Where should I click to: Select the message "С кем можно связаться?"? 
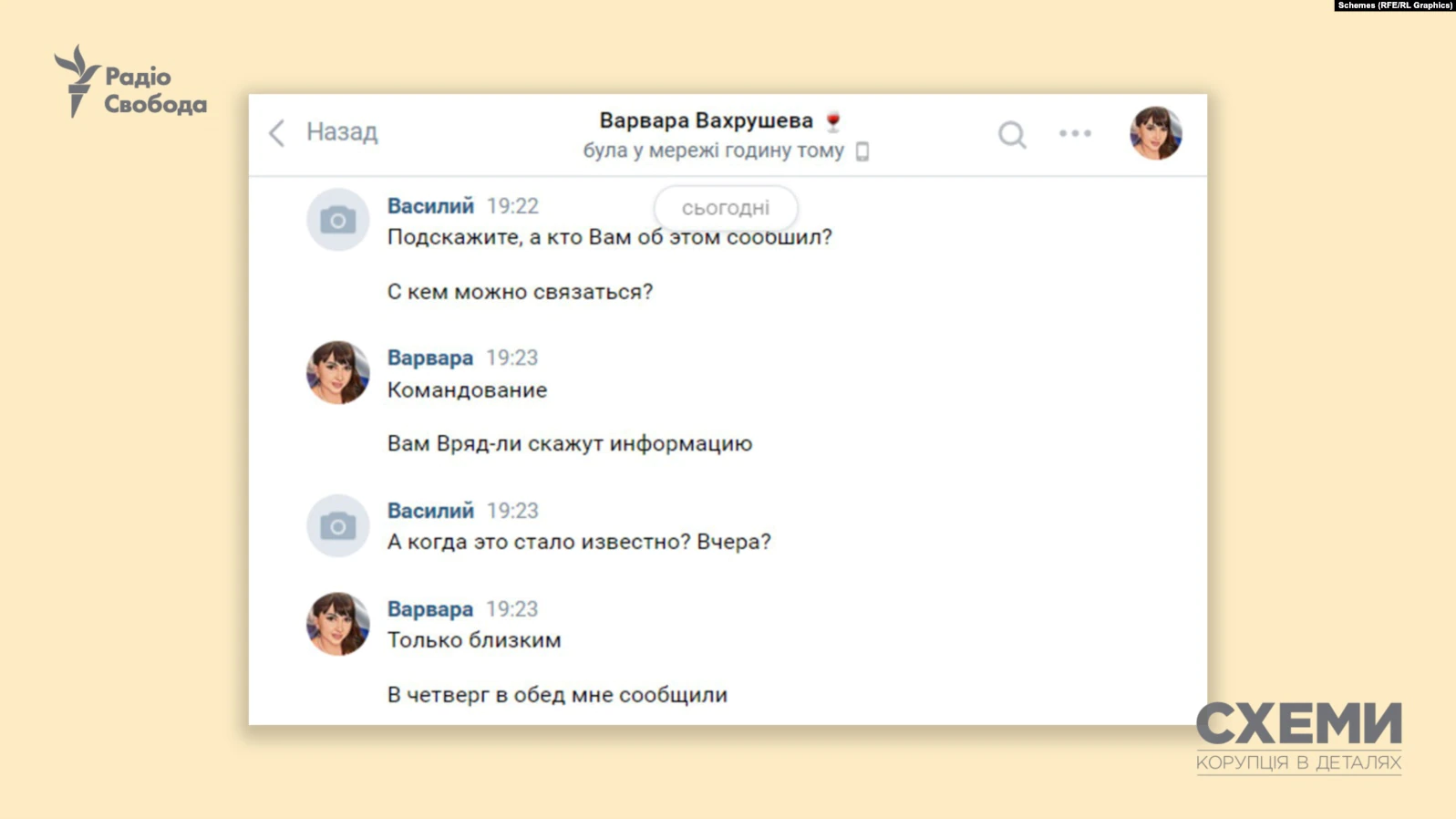pyautogui.click(x=520, y=292)
